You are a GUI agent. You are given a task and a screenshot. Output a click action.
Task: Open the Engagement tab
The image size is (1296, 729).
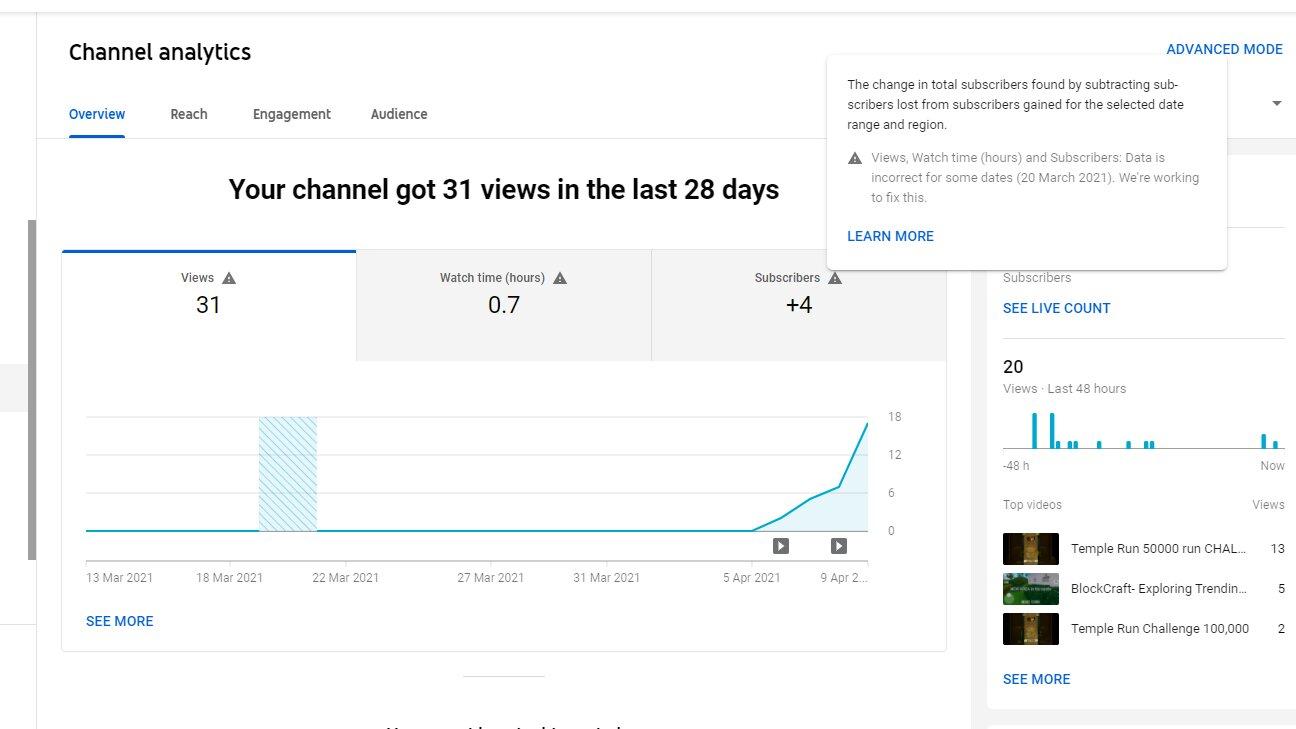(x=292, y=114)
